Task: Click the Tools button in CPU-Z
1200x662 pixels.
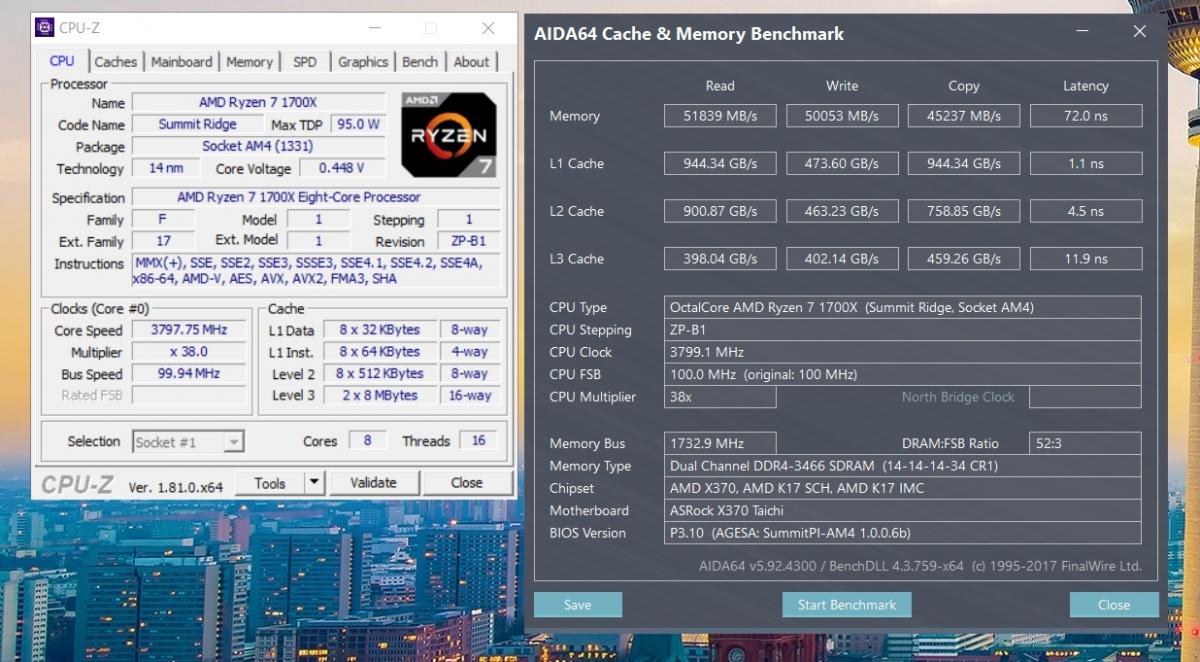Action: 270,482
